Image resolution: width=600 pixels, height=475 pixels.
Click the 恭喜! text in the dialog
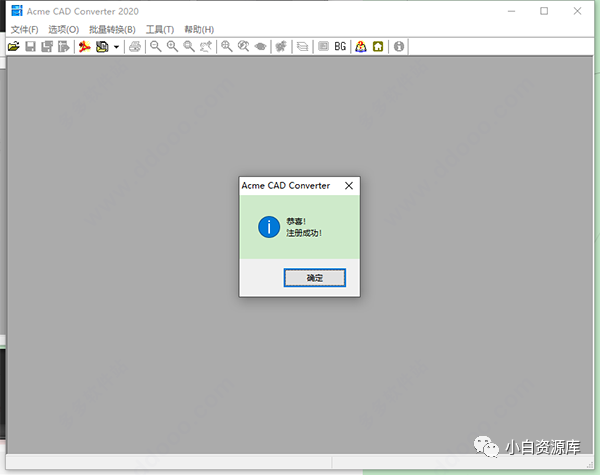click(296, 221)
